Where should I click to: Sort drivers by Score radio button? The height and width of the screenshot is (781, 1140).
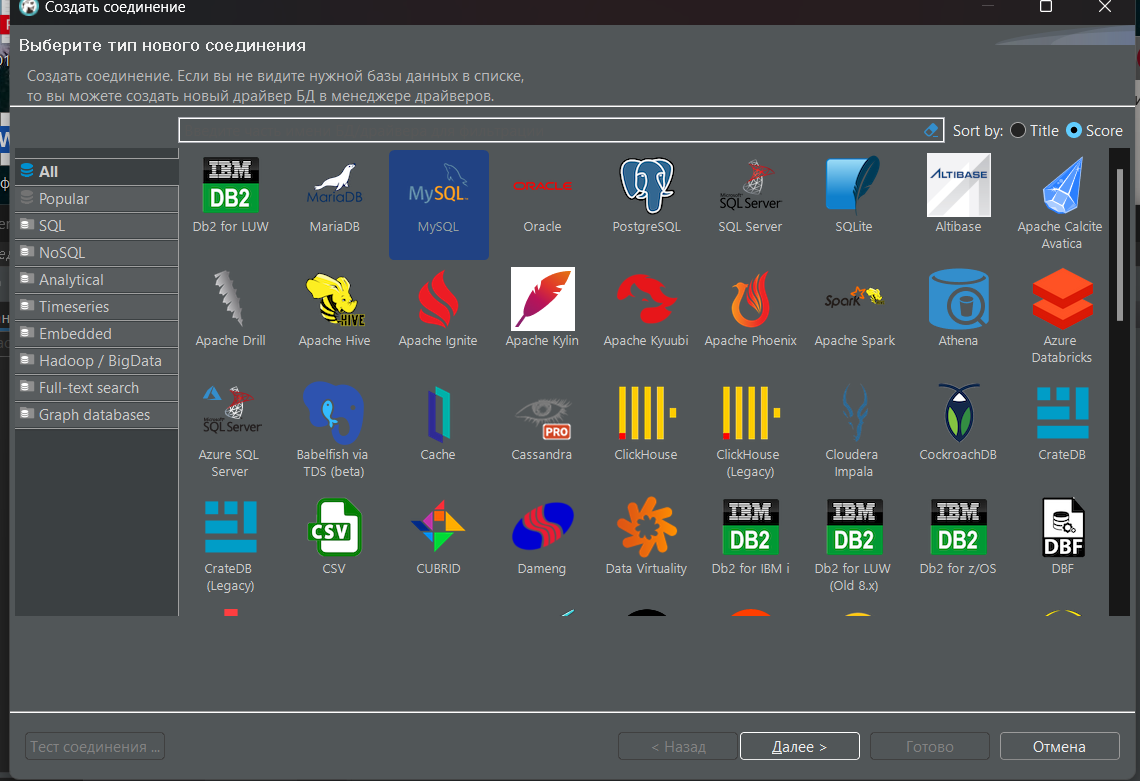pyautogui.click(x=1074, y=130)
